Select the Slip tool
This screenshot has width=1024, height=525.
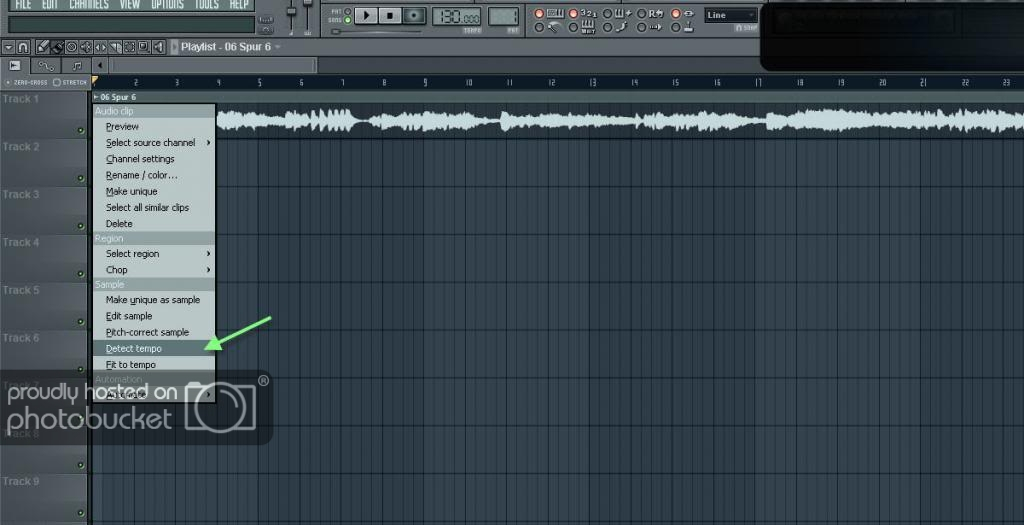101,47
